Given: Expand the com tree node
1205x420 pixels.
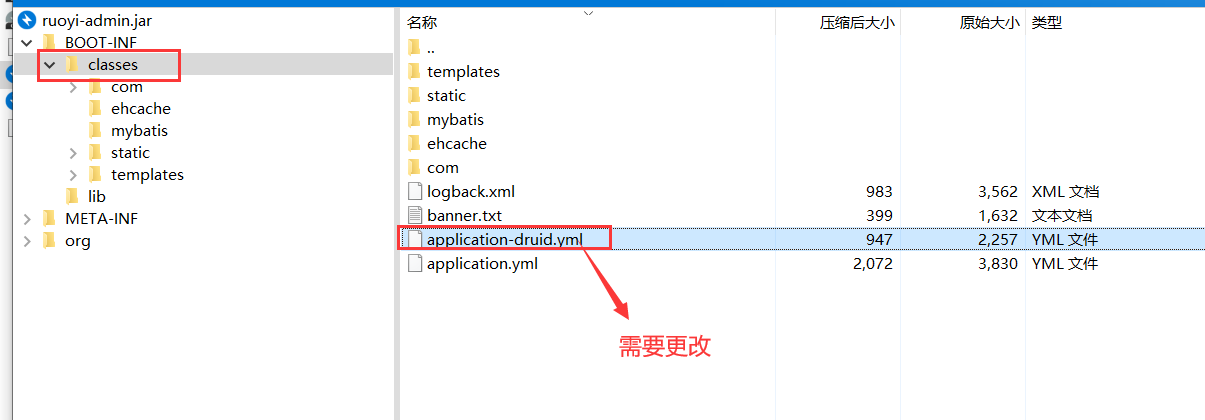Looking at the screenshot, I should (x=73, y=86).
